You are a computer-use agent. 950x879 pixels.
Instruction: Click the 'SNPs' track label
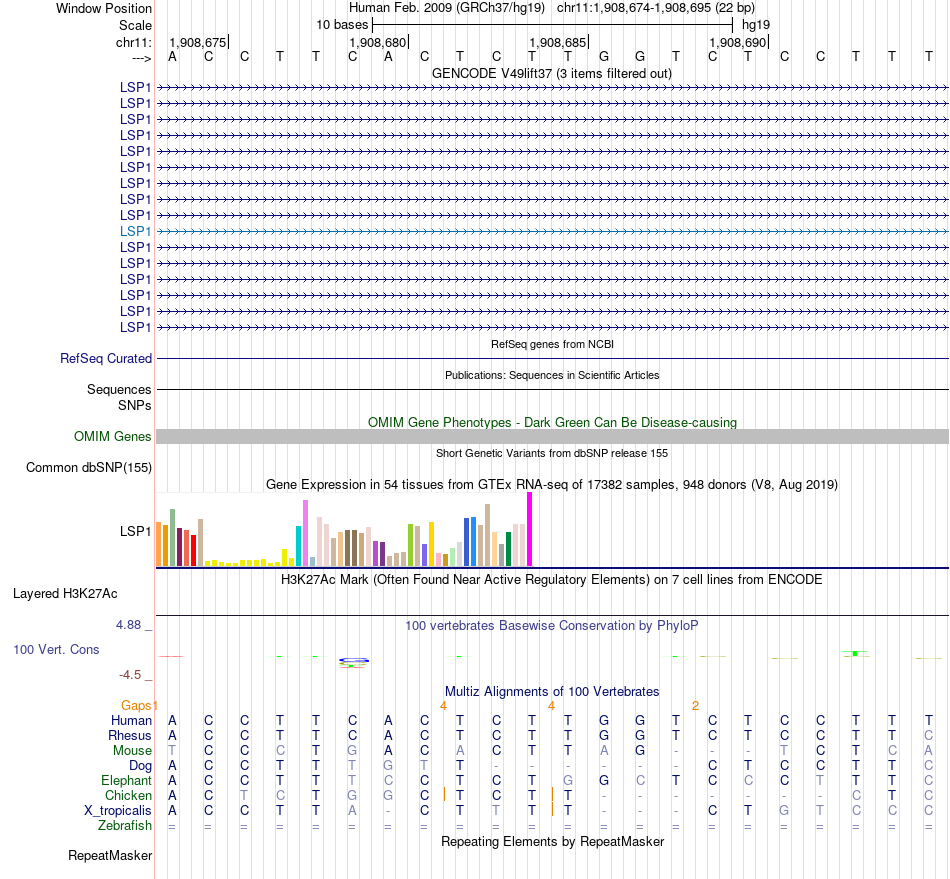click(135, 405)
